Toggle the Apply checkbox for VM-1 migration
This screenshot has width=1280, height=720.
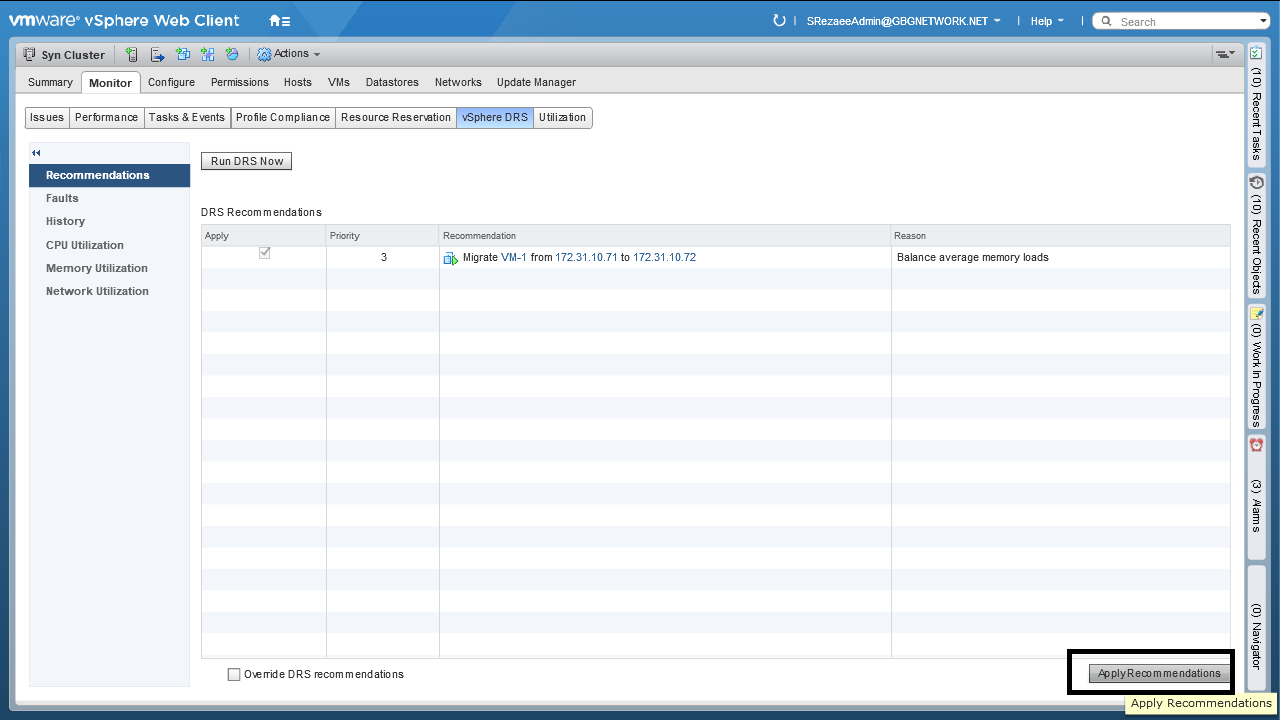[x=264, y=254]
